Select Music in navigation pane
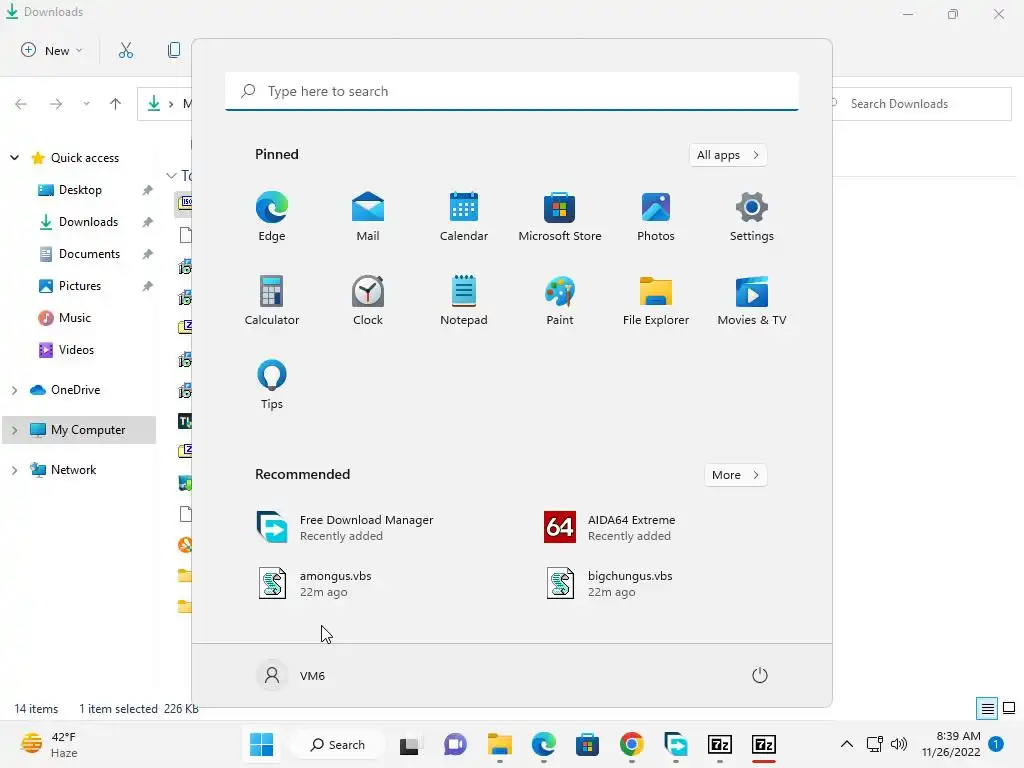 coord(74,318)
